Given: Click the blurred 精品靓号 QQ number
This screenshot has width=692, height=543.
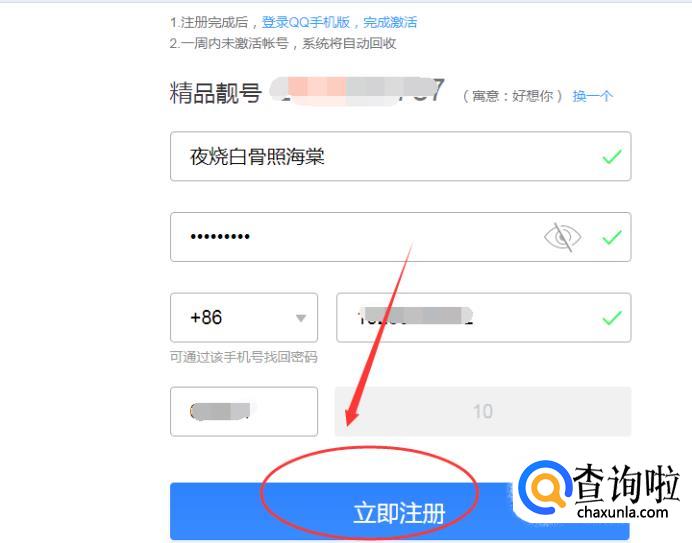Looking at the screenshot, I should coord(357,91).
